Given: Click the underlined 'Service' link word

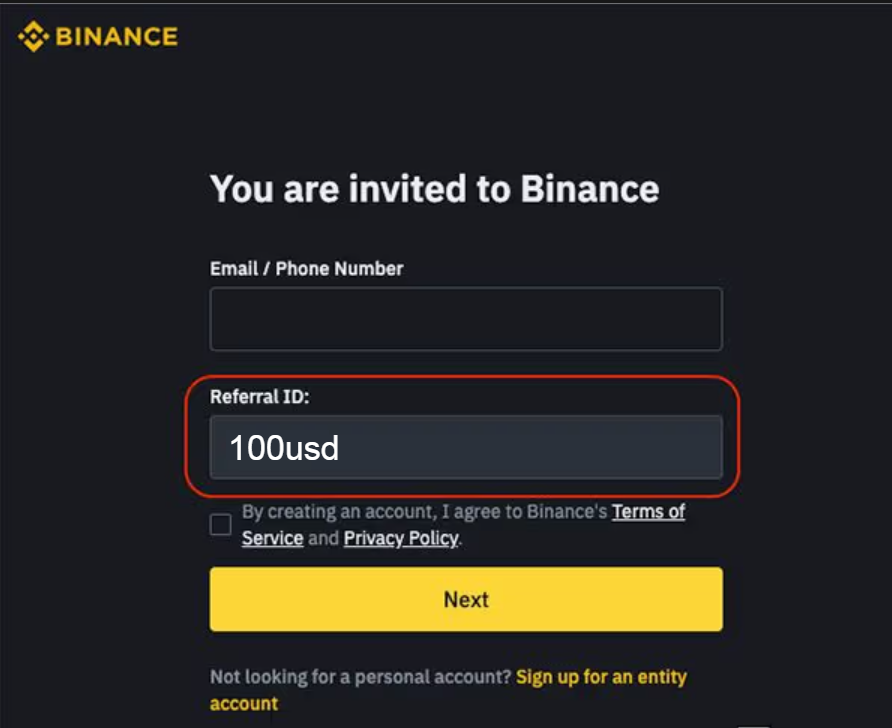Looking at the screenshot, I should [x=272, y=538].
